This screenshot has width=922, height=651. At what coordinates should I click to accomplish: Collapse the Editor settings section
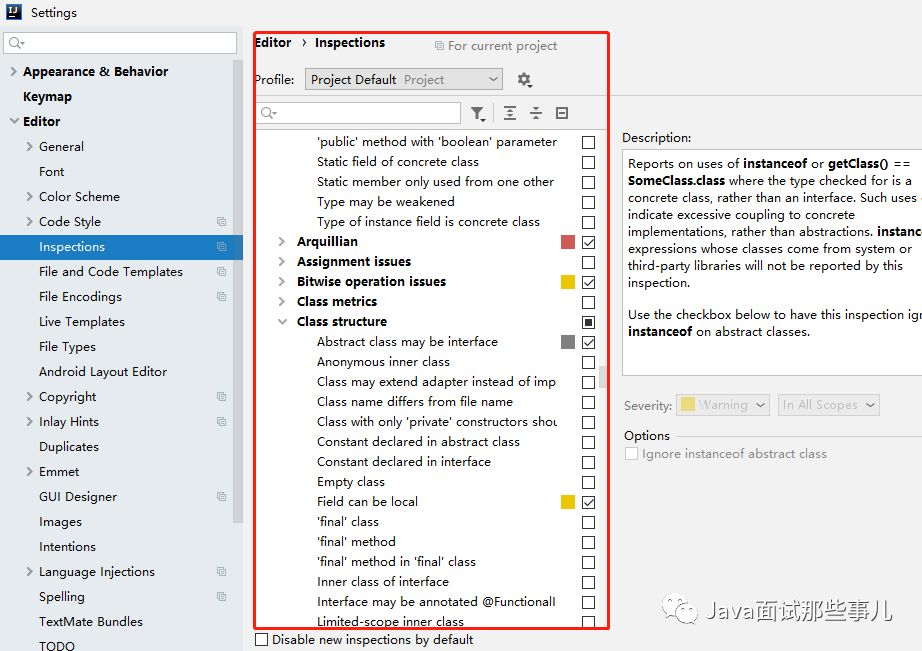[14, 121]
